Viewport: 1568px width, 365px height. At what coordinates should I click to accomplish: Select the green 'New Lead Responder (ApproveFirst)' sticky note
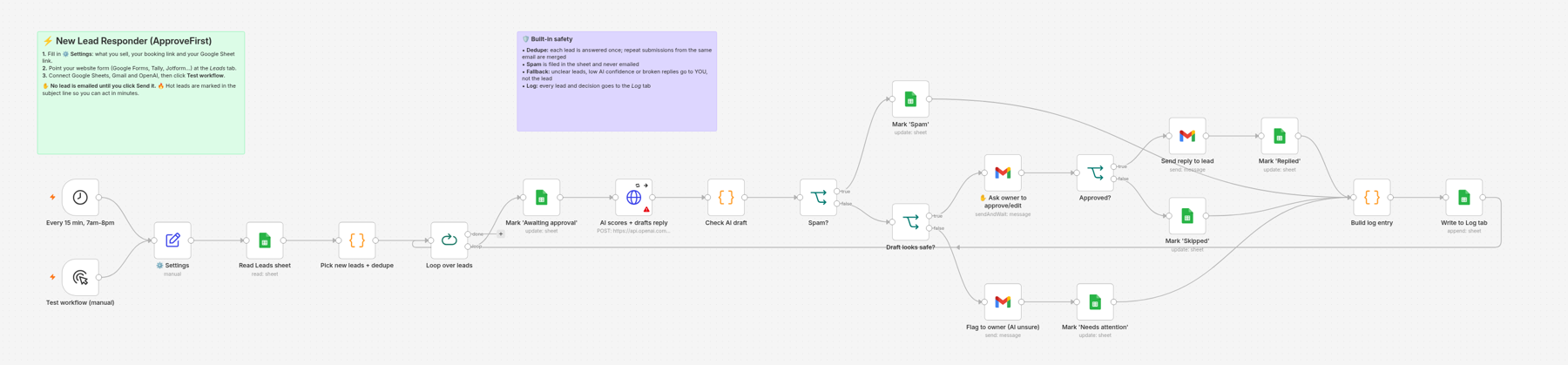(141, 93)
